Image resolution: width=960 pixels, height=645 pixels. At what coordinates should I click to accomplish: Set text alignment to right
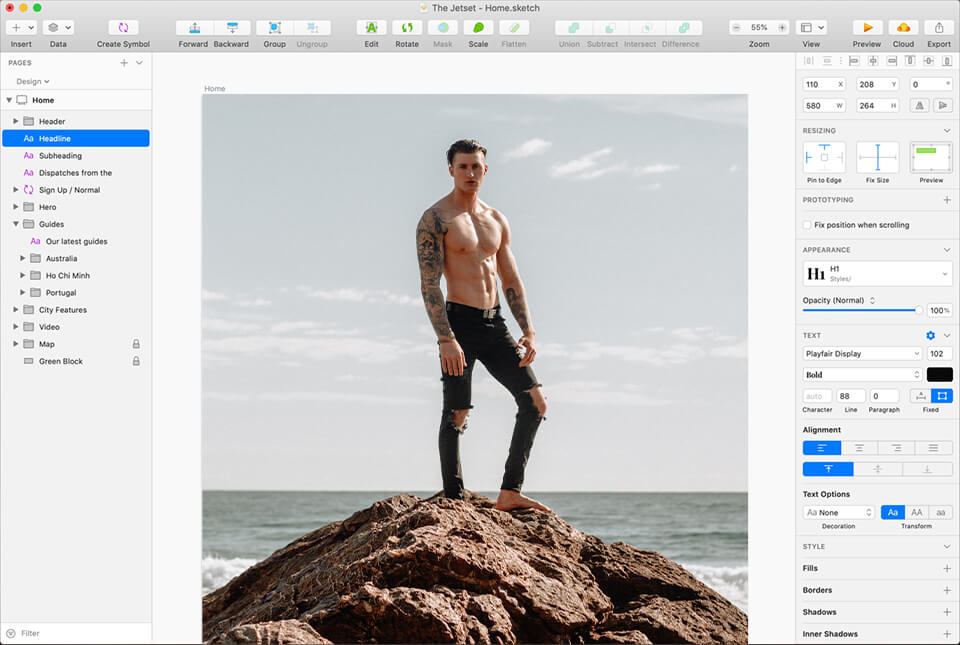pos(896,448)
